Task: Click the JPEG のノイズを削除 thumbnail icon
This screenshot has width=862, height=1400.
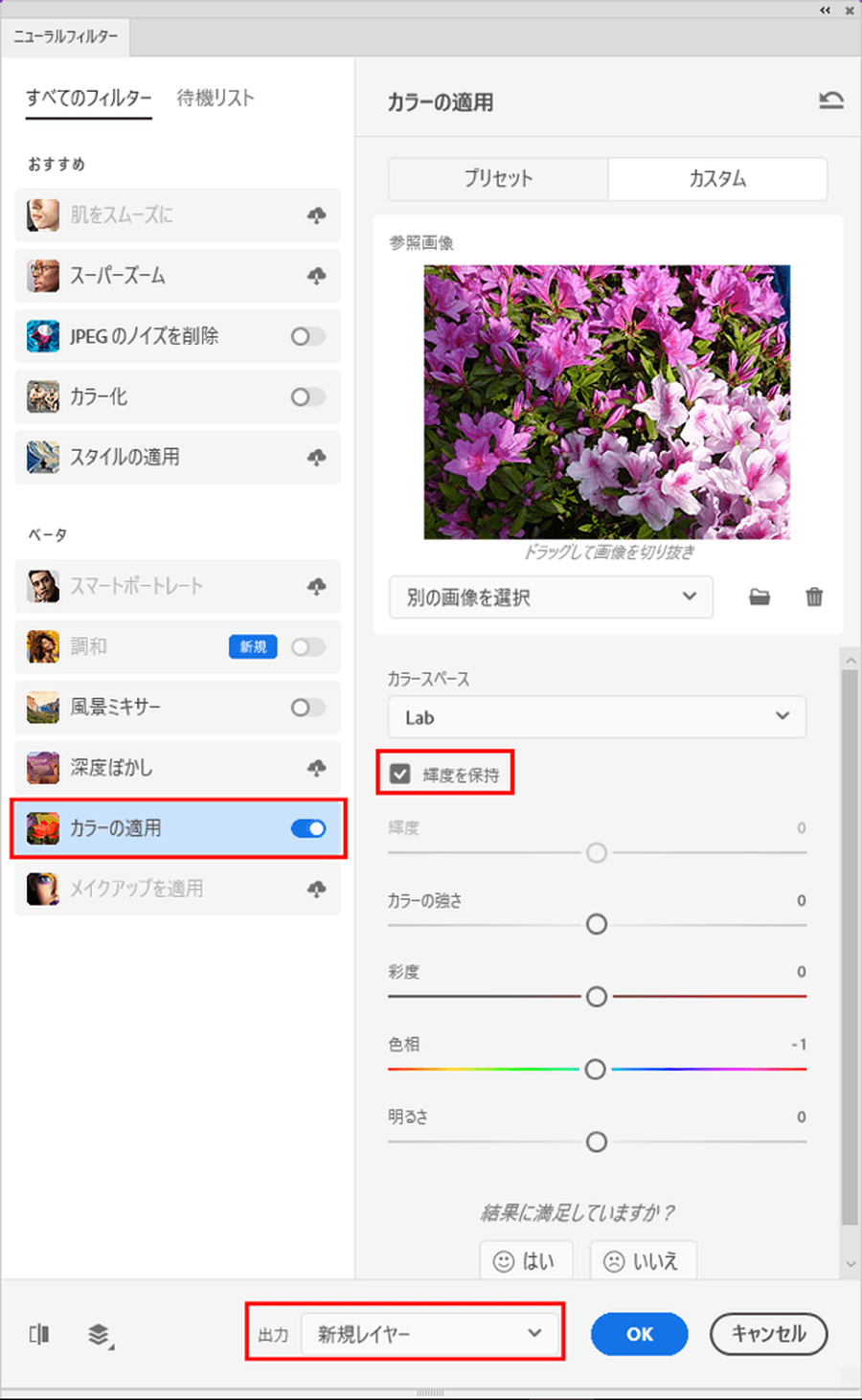Action: pyautogui.click(x=43, y=336)
